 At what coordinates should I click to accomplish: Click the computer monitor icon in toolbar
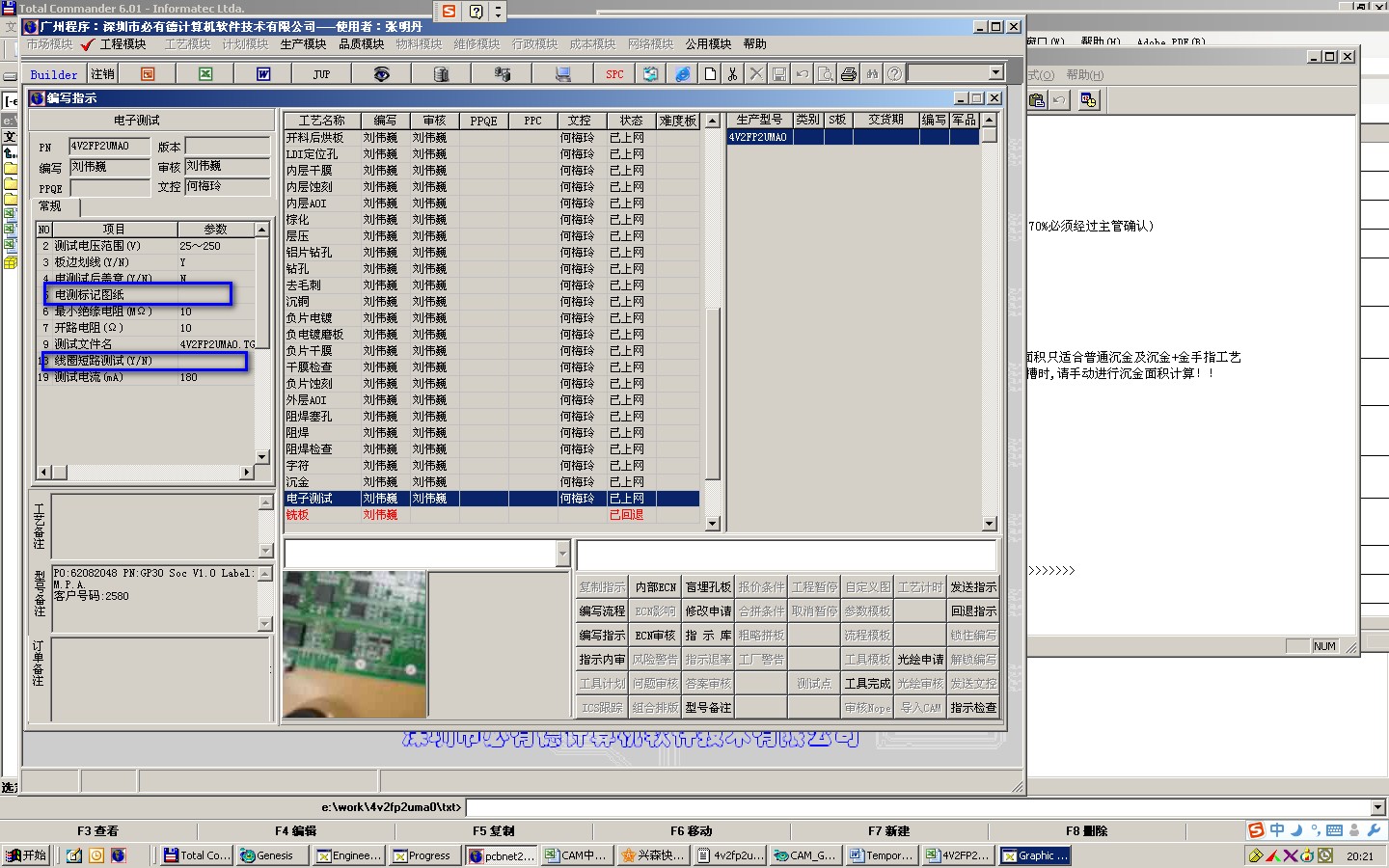click(x=562, y=74)
